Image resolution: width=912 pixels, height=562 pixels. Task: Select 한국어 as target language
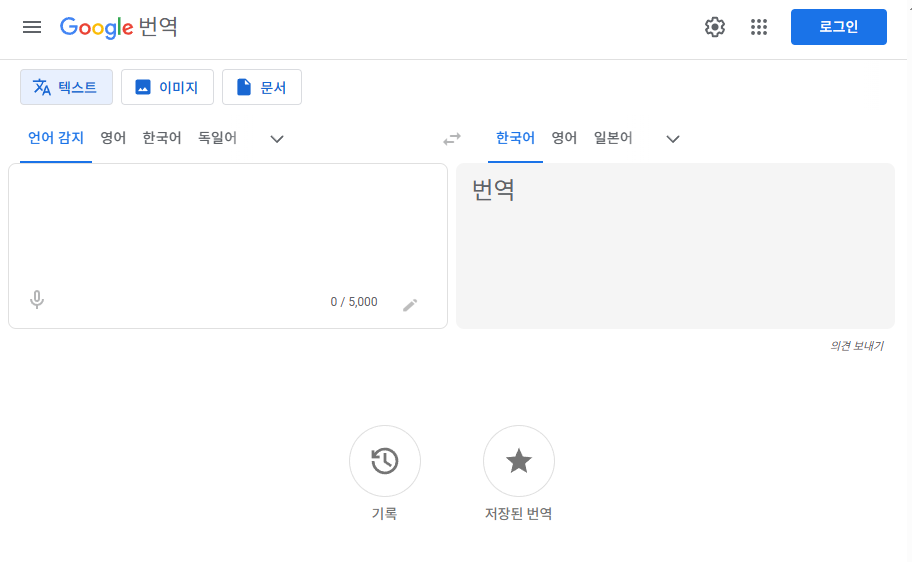click(x=515, y=138)
